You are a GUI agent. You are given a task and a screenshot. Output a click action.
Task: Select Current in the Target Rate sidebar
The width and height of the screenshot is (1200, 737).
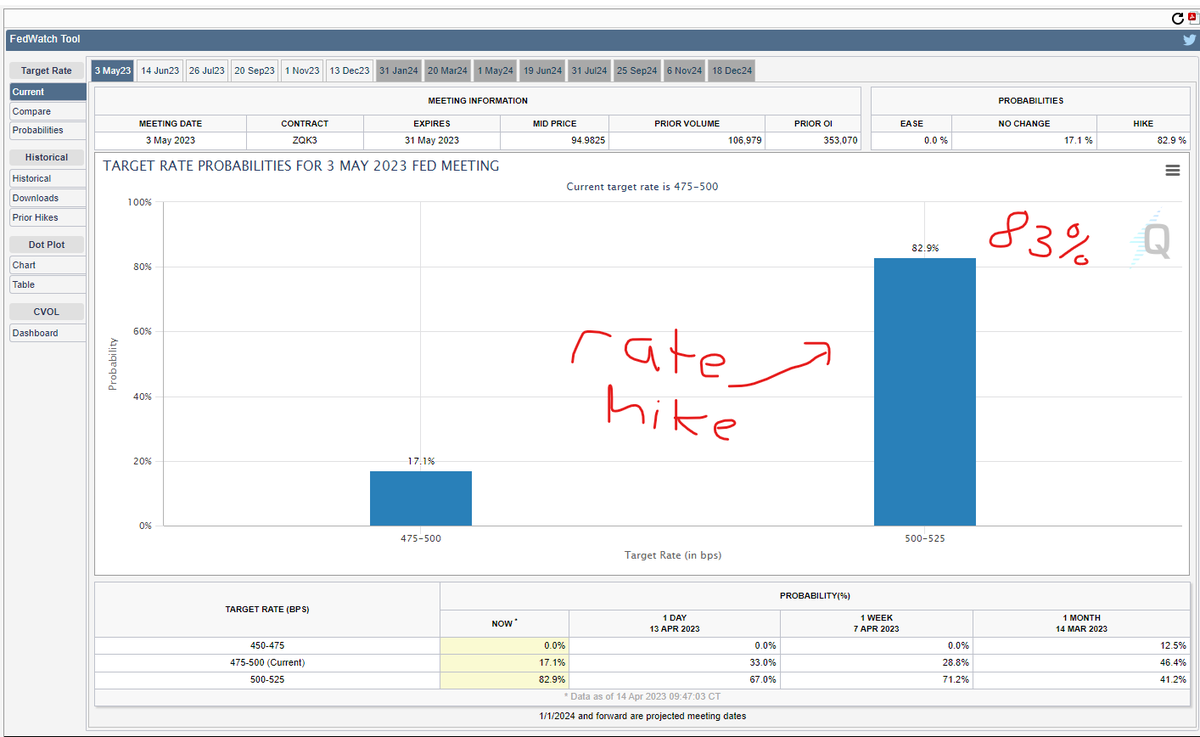click(x=47, y=92)
